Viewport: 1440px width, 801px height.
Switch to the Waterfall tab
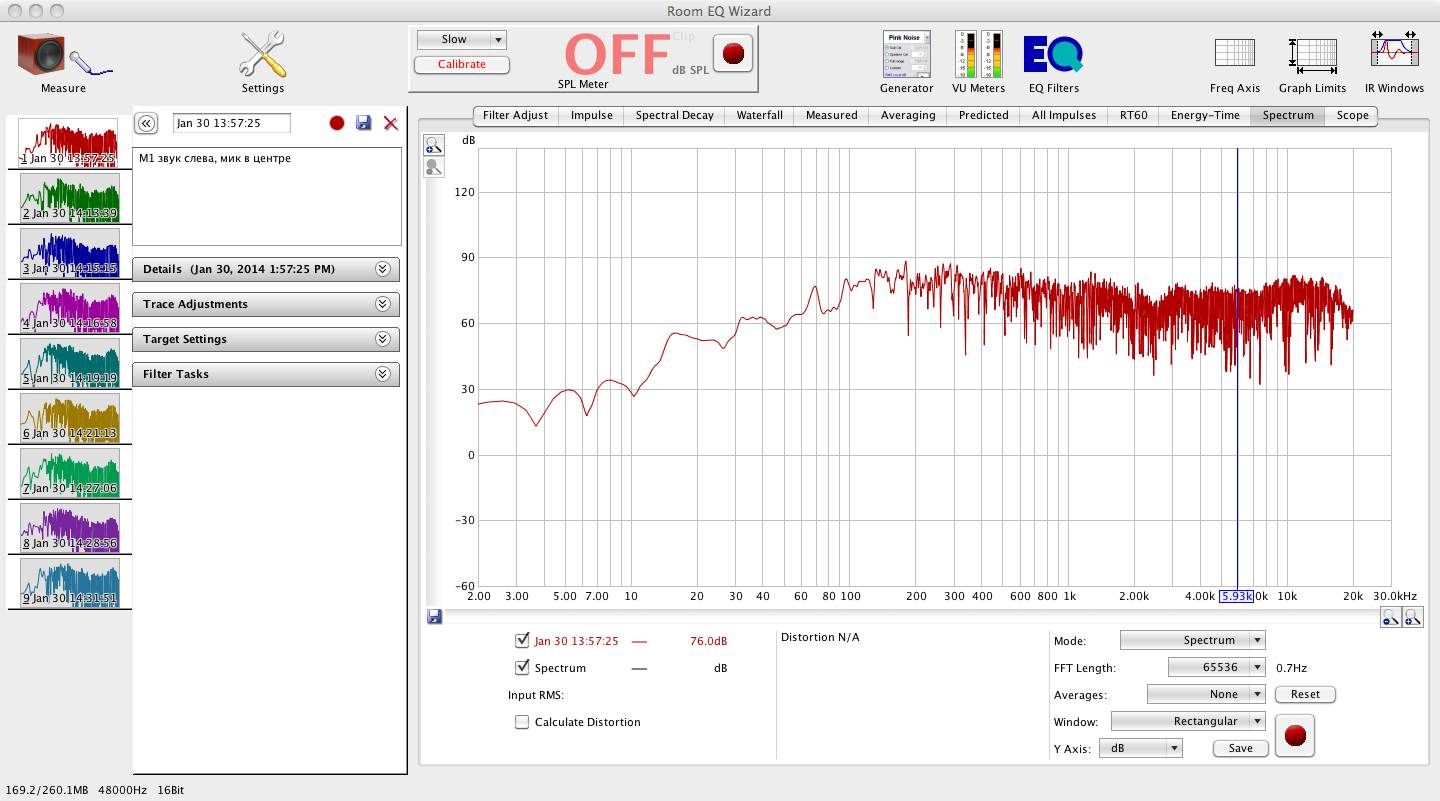759,115
